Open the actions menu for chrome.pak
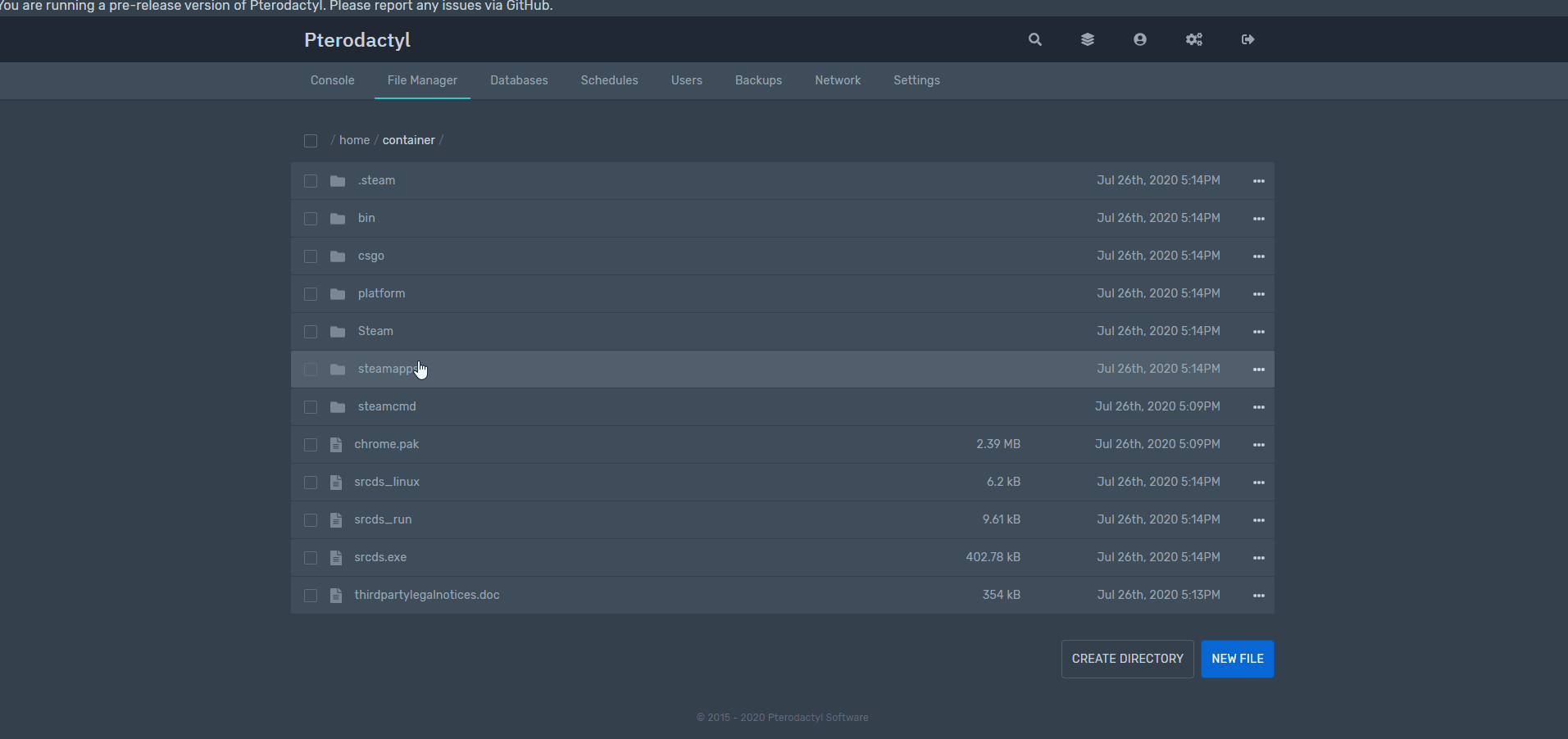Viewport: 1568px width, 739px height. 1259,444
